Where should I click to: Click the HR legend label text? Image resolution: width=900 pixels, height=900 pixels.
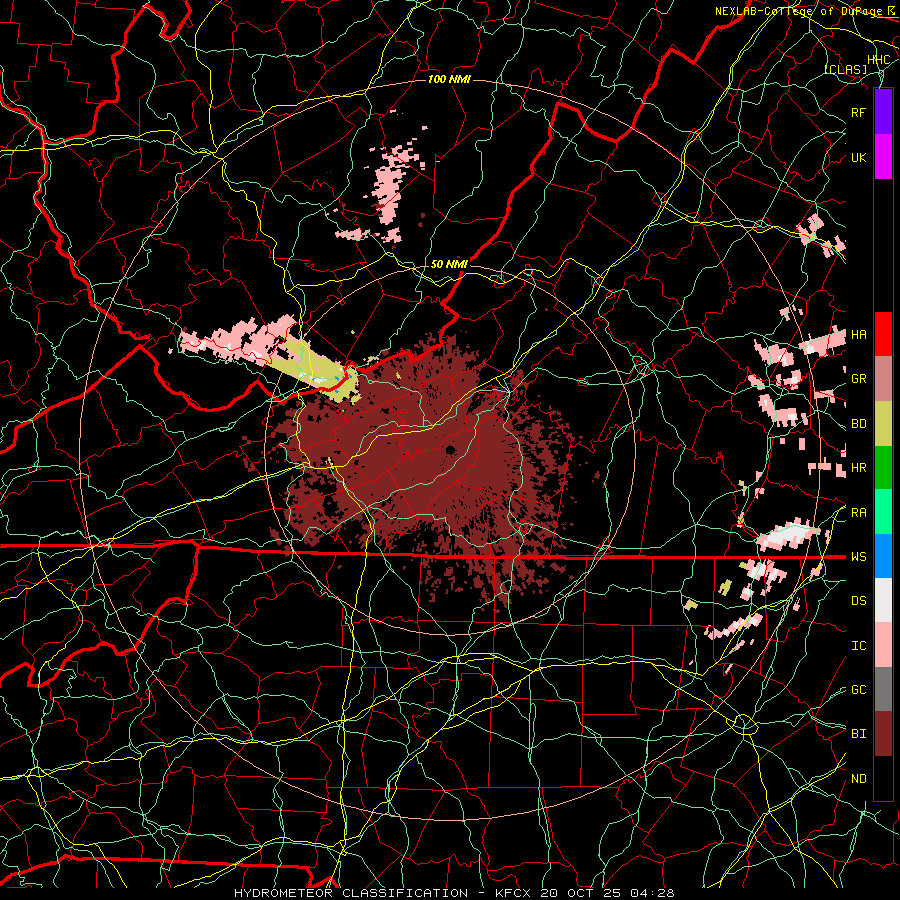(858, 468)
